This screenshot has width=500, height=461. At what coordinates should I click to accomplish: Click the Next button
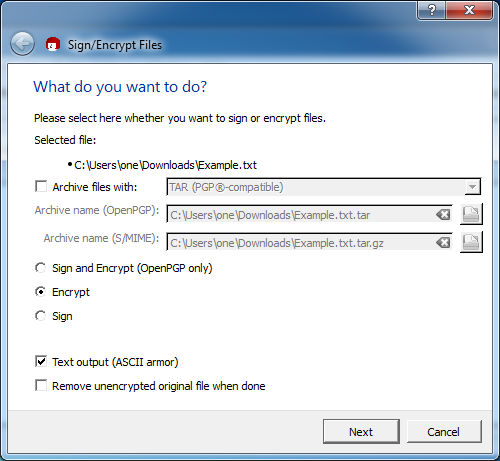(361, 432)
